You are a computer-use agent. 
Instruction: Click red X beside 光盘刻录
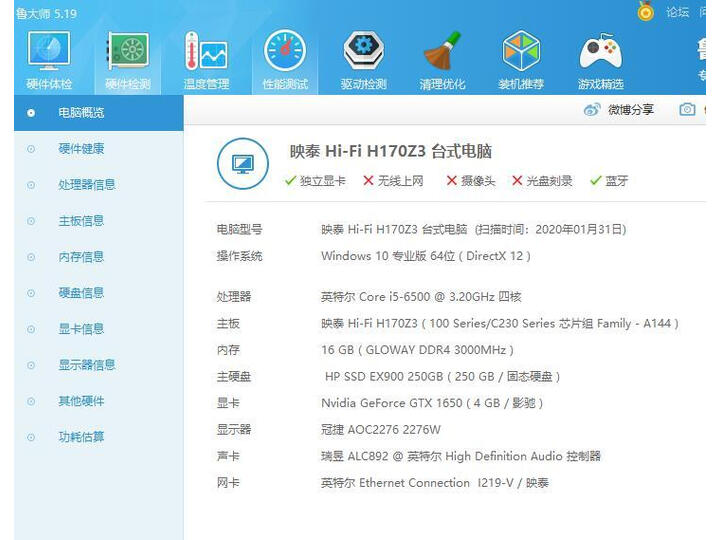(x=517, y=181)
